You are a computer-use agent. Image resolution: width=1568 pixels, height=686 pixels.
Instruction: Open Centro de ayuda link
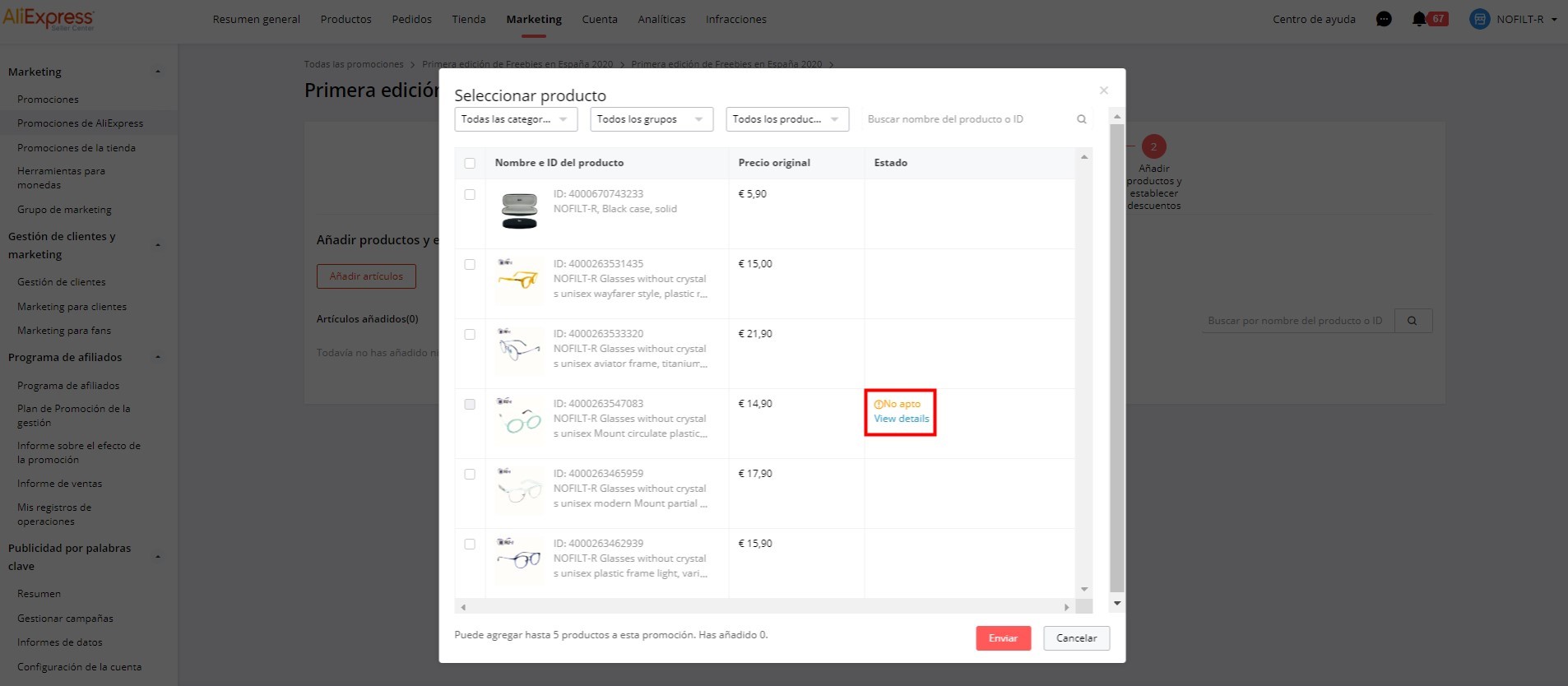(1314, 19)
